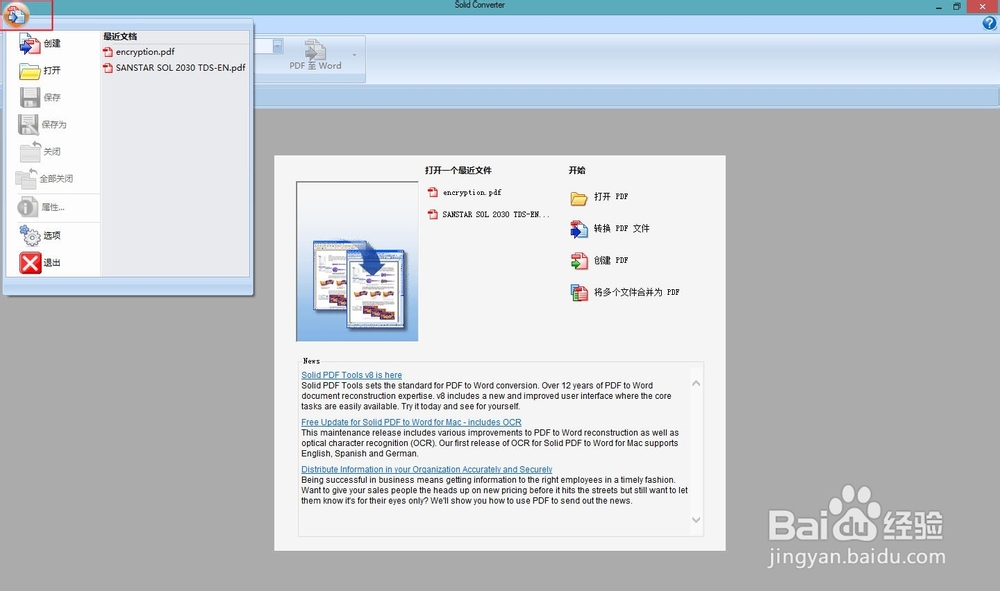Click the gear icon beside 选项
This screenshot has height=591, width=1000.
29,235
